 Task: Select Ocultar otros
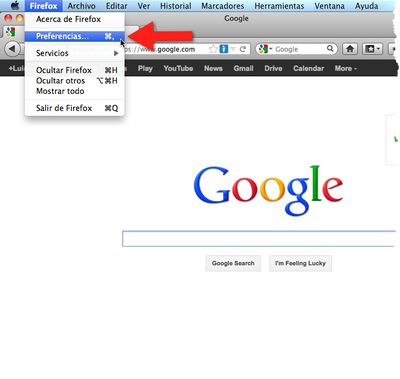tap(75, 81)
